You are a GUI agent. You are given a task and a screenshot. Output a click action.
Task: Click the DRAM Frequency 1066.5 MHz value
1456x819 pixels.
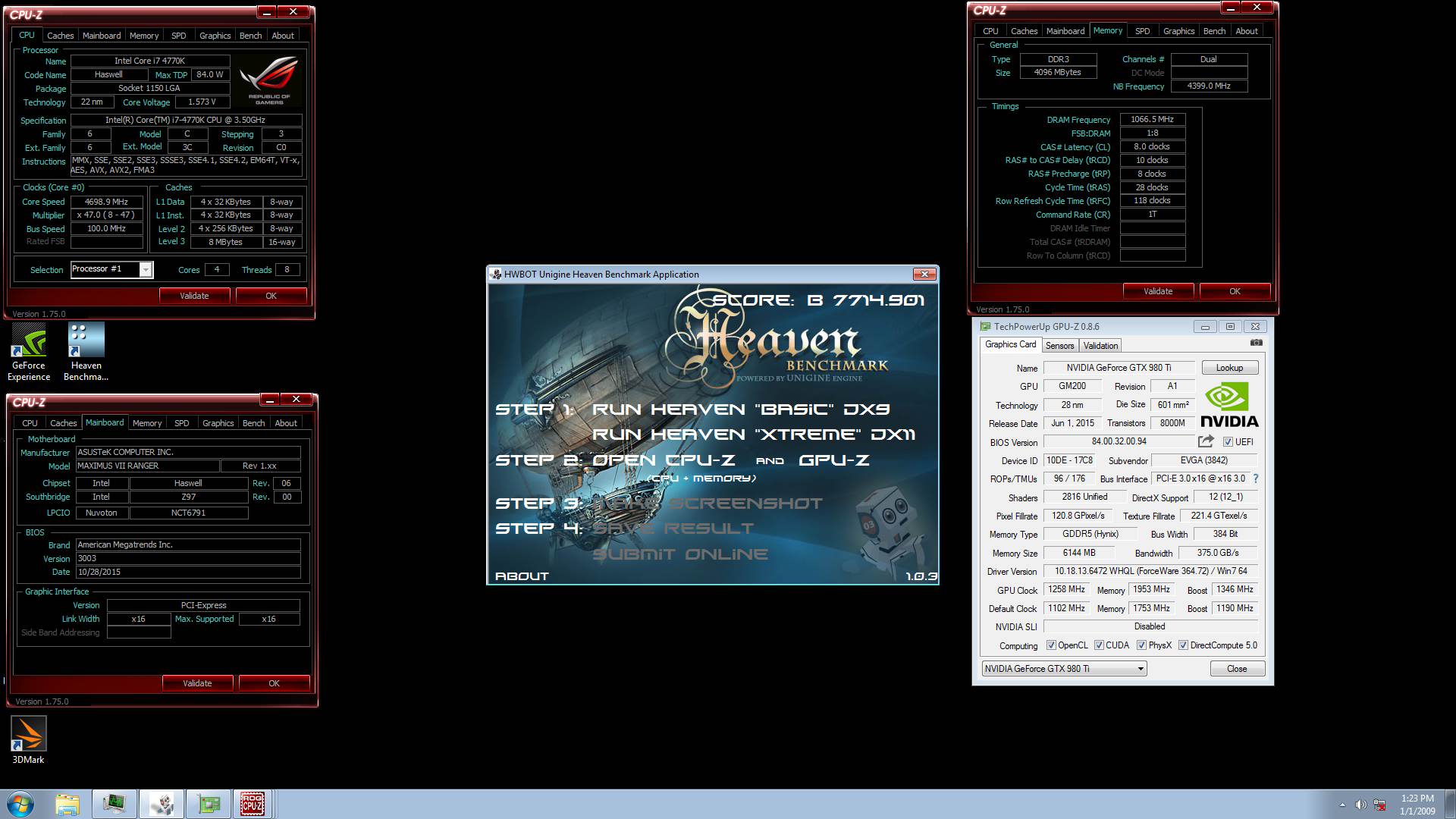click(x=1152, y=119)
